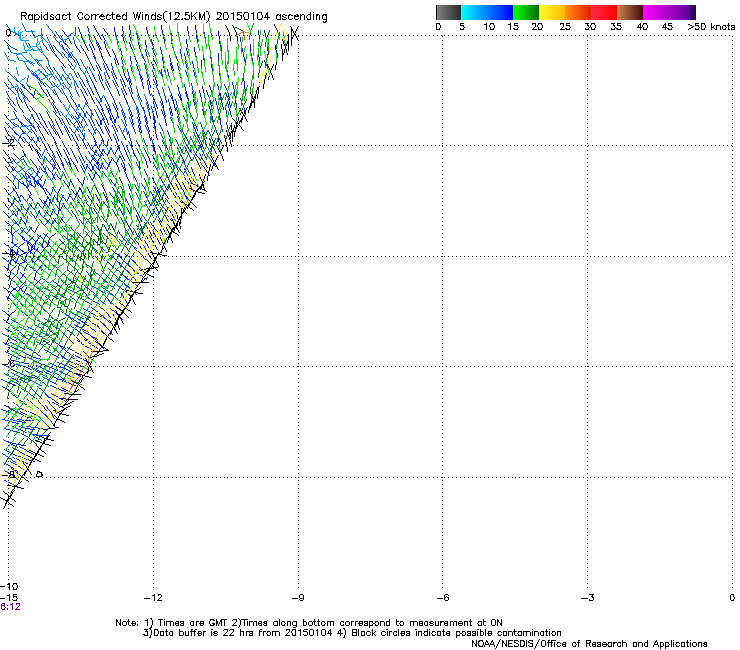Image resolution: width=740 pixels, height=650 pixels.
Task: Pick the blue 10-15 knots legend swatch
Action: click(x=500, y=12)
